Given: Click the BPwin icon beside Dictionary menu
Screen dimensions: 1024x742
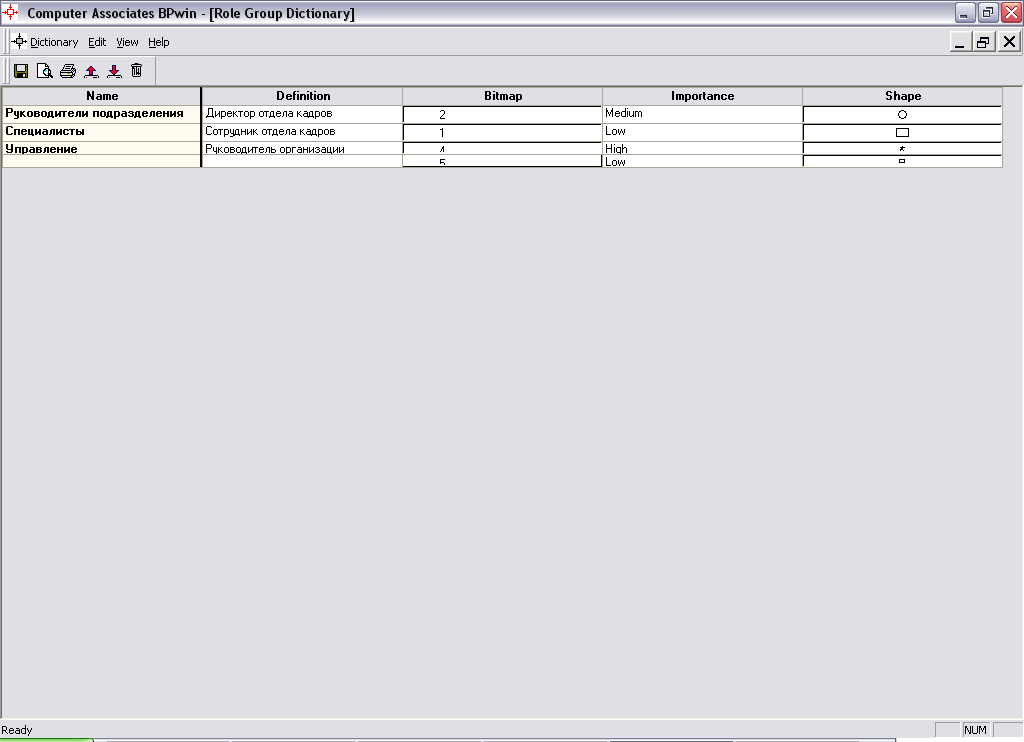Looking at the screenshot, I should tap(20, 41).
